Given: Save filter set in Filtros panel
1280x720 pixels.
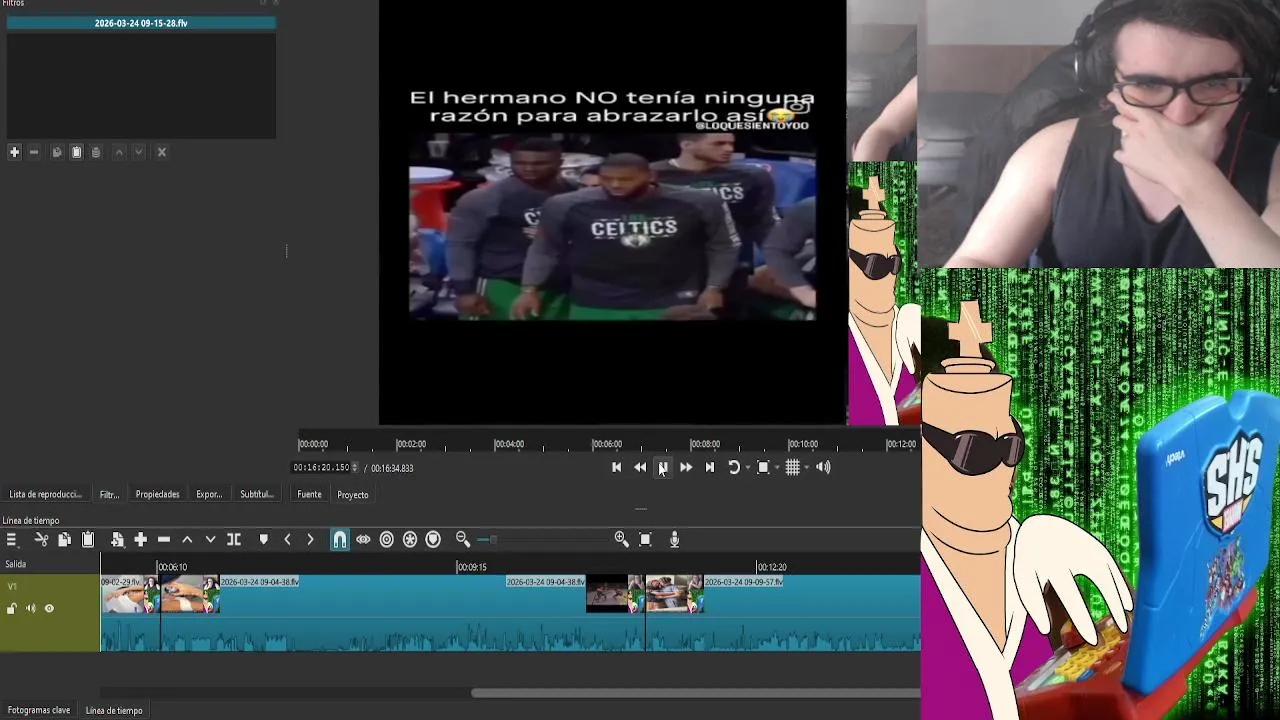Looking at the screenshot, I should click(x=96, y=152).
